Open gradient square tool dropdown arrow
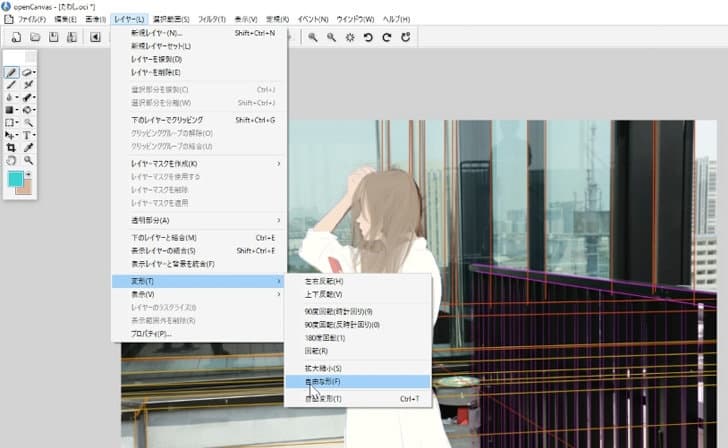This screenshot has height=448, width=728. [x=17, y=110]
